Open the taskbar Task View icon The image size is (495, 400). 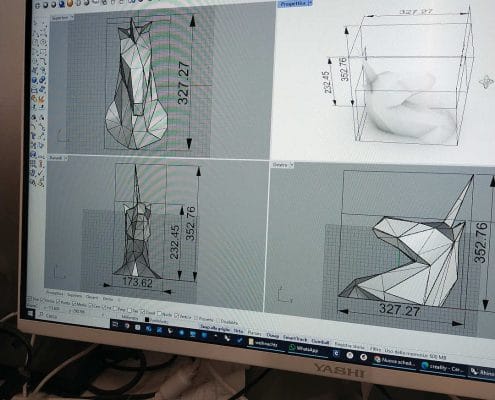[115, 324]
